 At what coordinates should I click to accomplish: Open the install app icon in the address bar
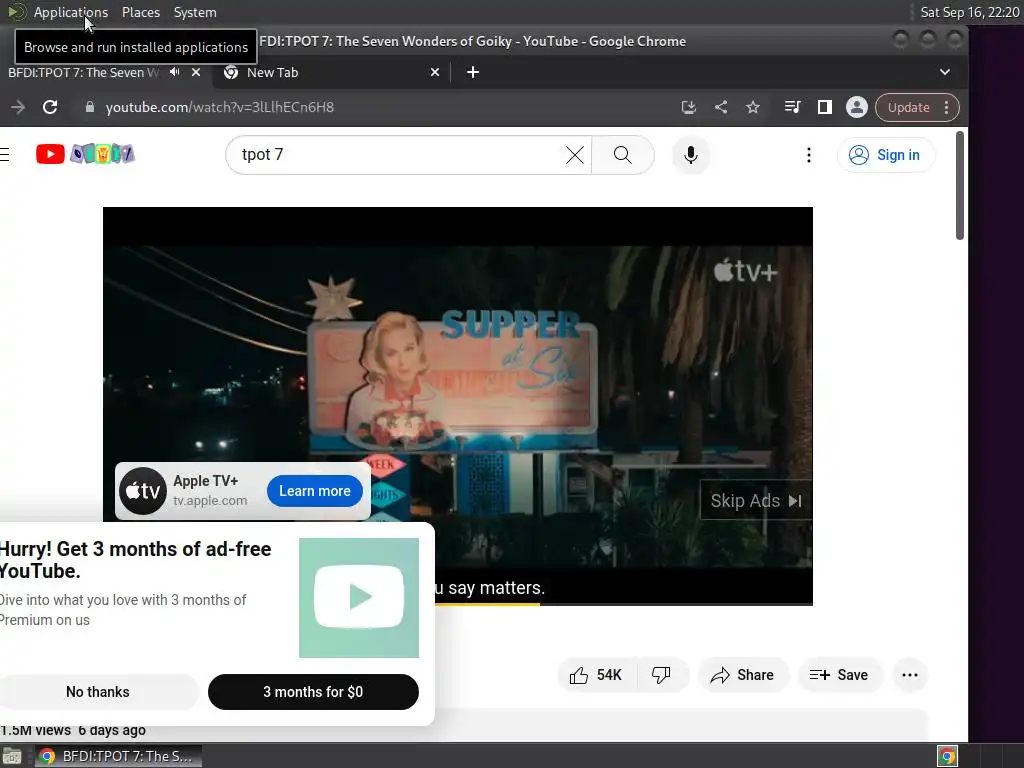click(x=688, y=107)
